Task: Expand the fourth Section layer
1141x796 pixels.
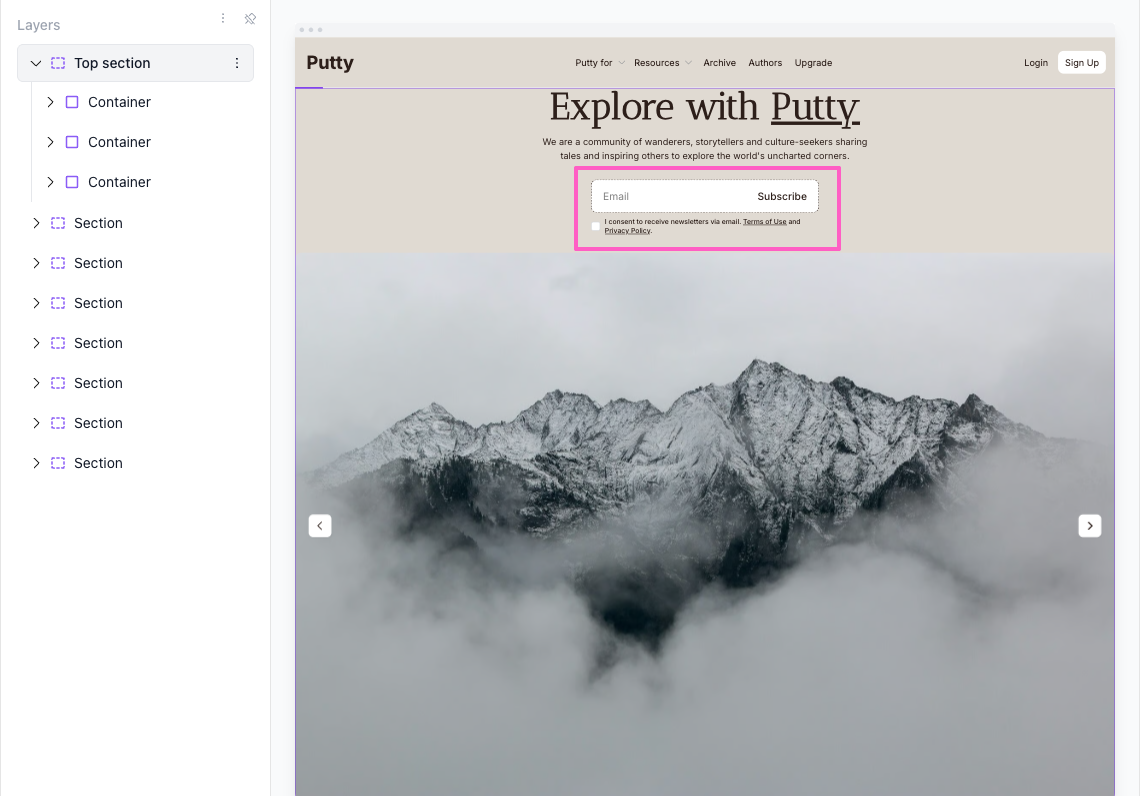Action: pos(36,343)
